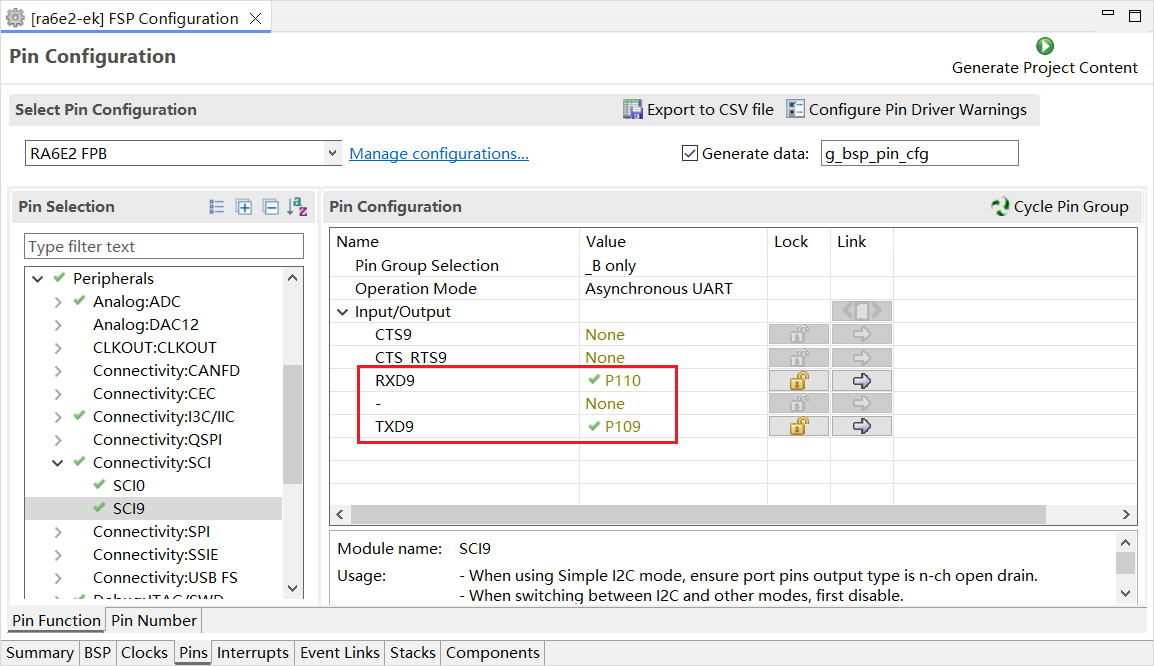Click the Manage configurations link
Image resolution: width=1154 pixels, height=666 pixels.
438,154
